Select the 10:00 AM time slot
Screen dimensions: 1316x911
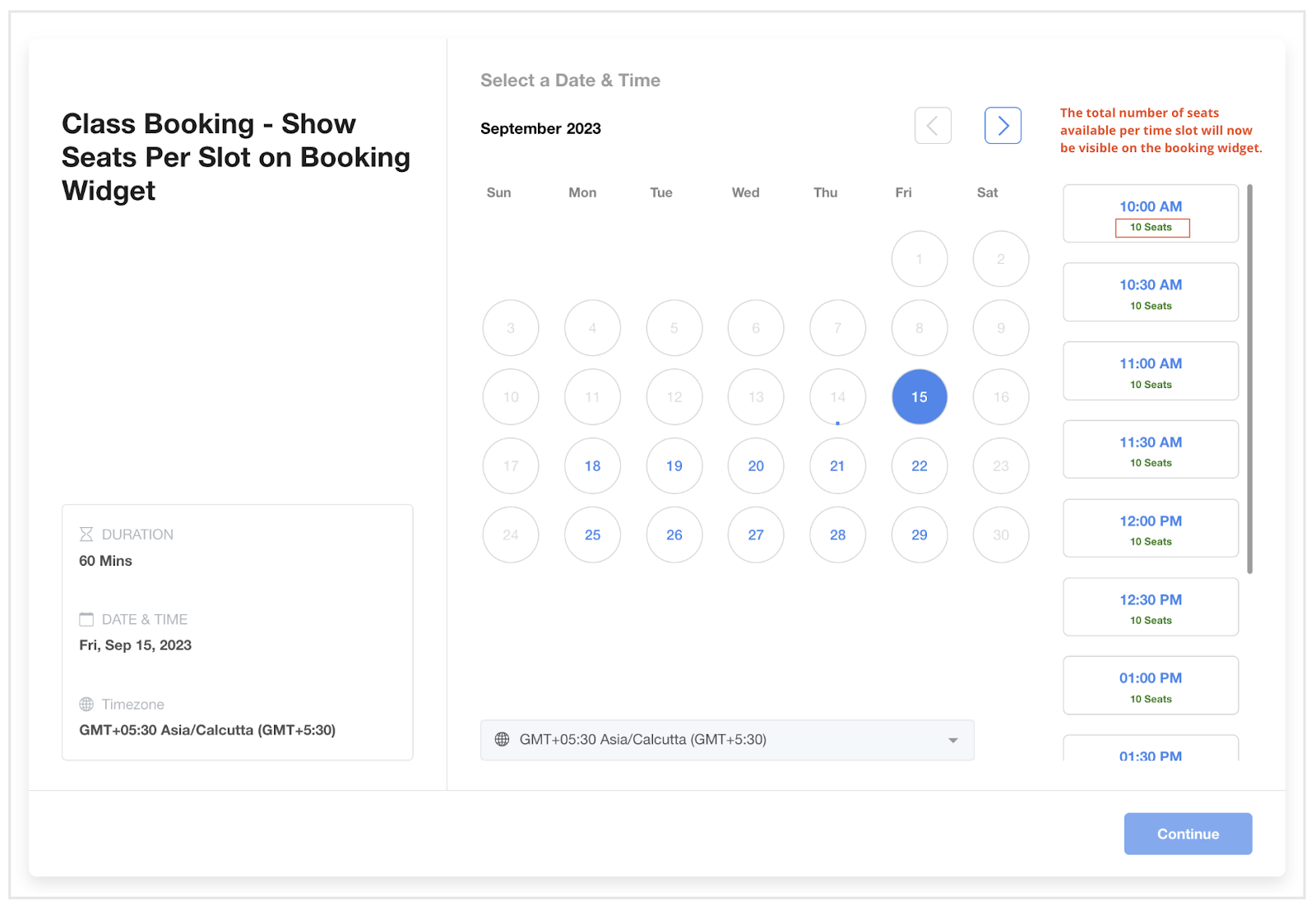1150,214
